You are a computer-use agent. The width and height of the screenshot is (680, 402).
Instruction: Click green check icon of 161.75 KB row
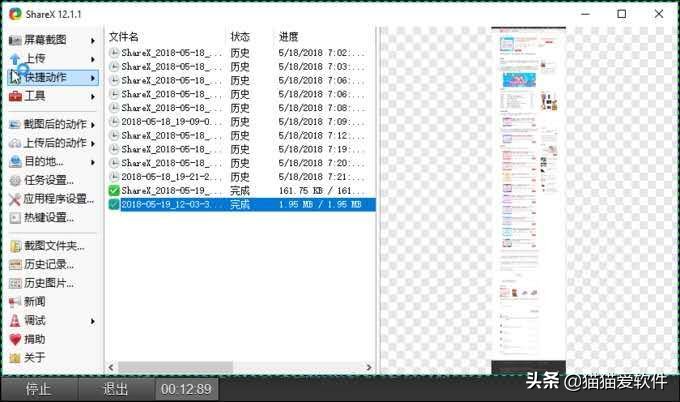coord(114,191)
